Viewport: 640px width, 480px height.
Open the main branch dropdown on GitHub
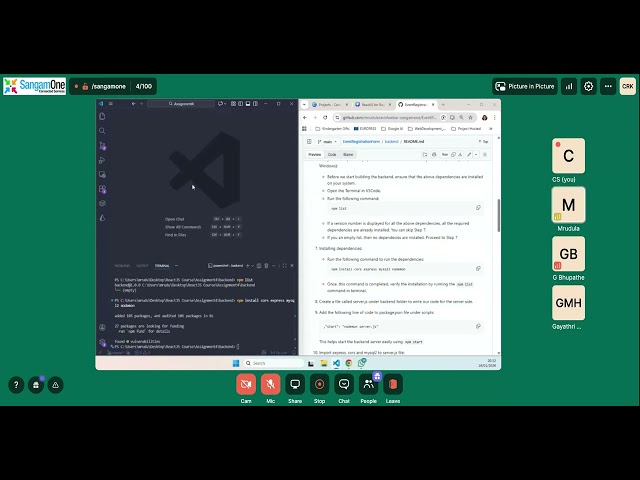(x=327, y=142)
